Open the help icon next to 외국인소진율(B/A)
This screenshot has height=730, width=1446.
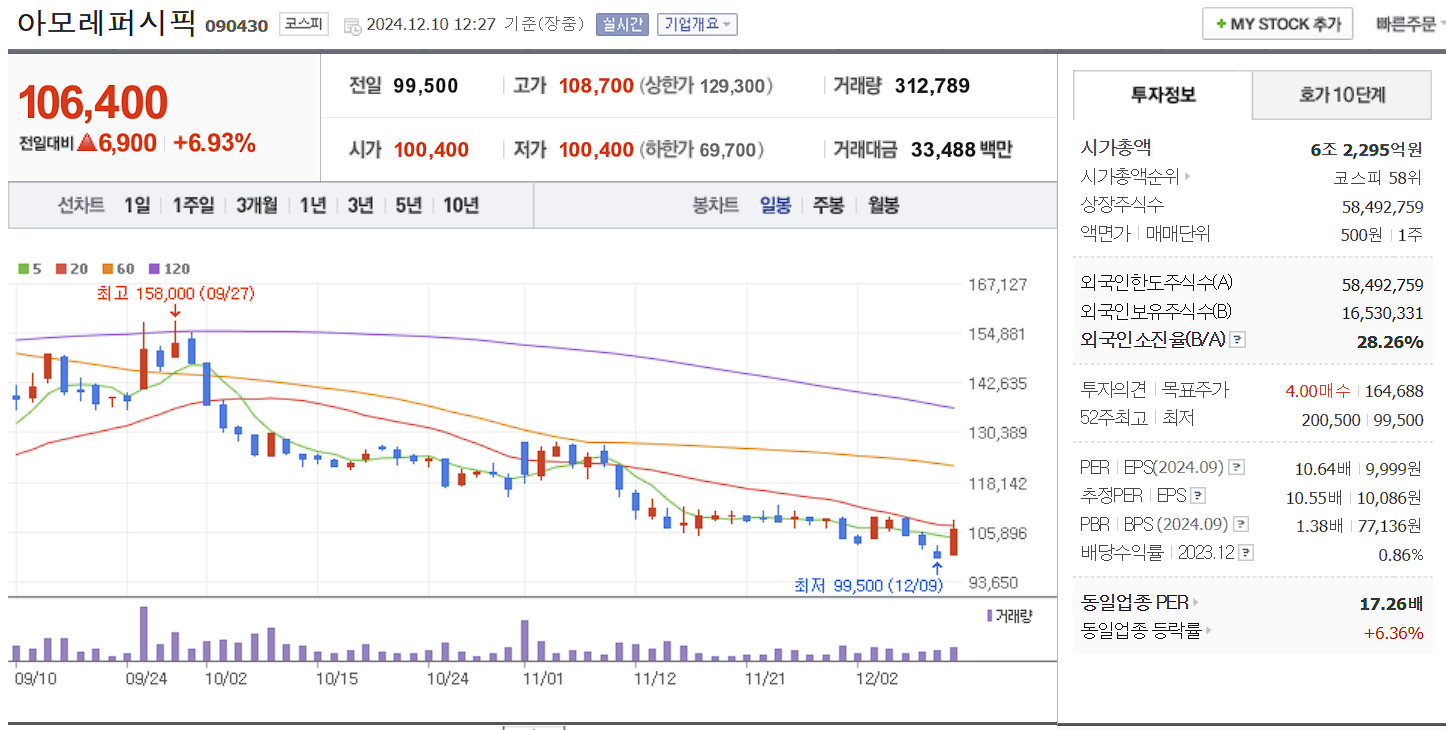tap(1238, 339)
